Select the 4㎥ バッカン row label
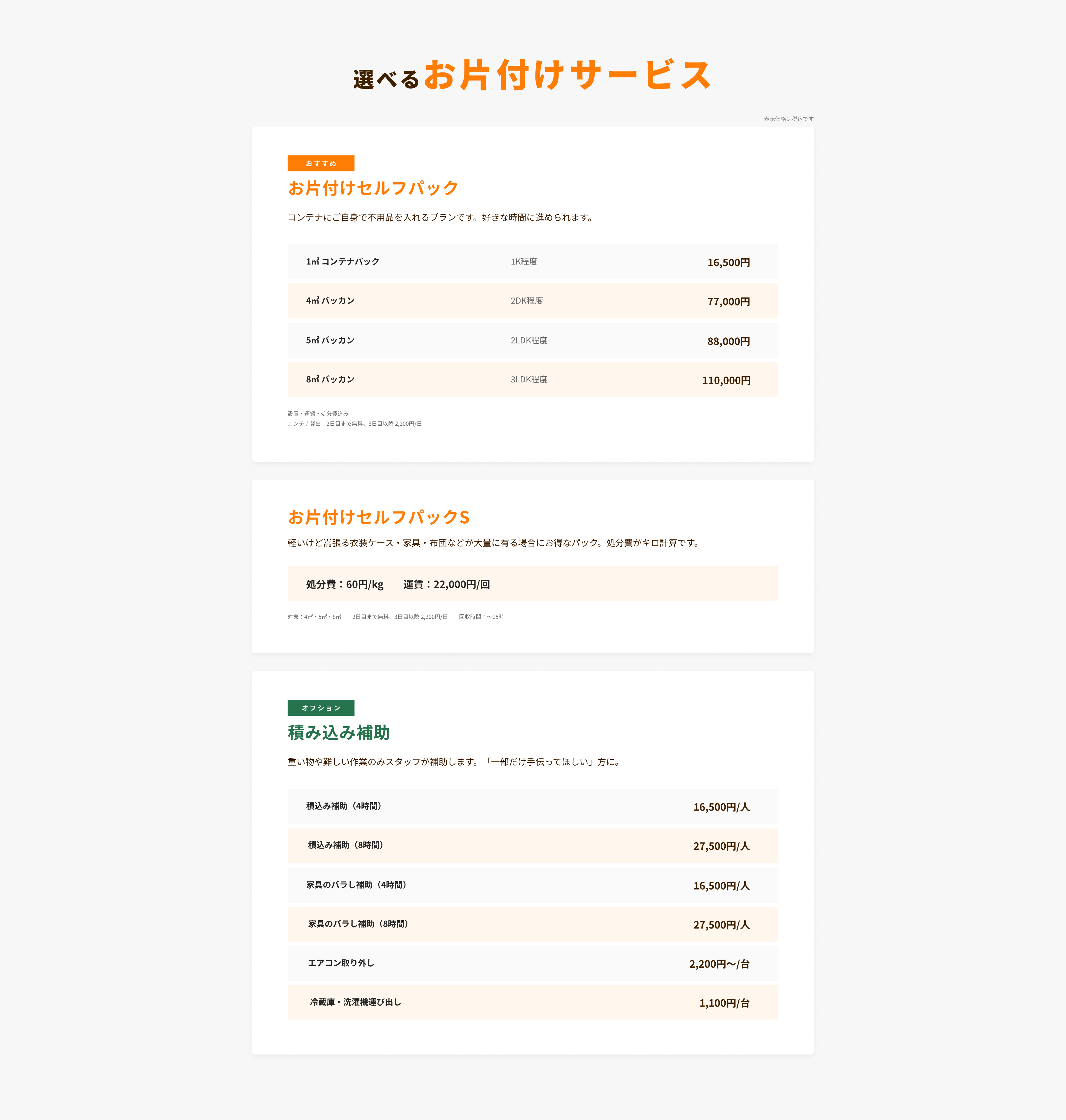 tap(330, 301)
